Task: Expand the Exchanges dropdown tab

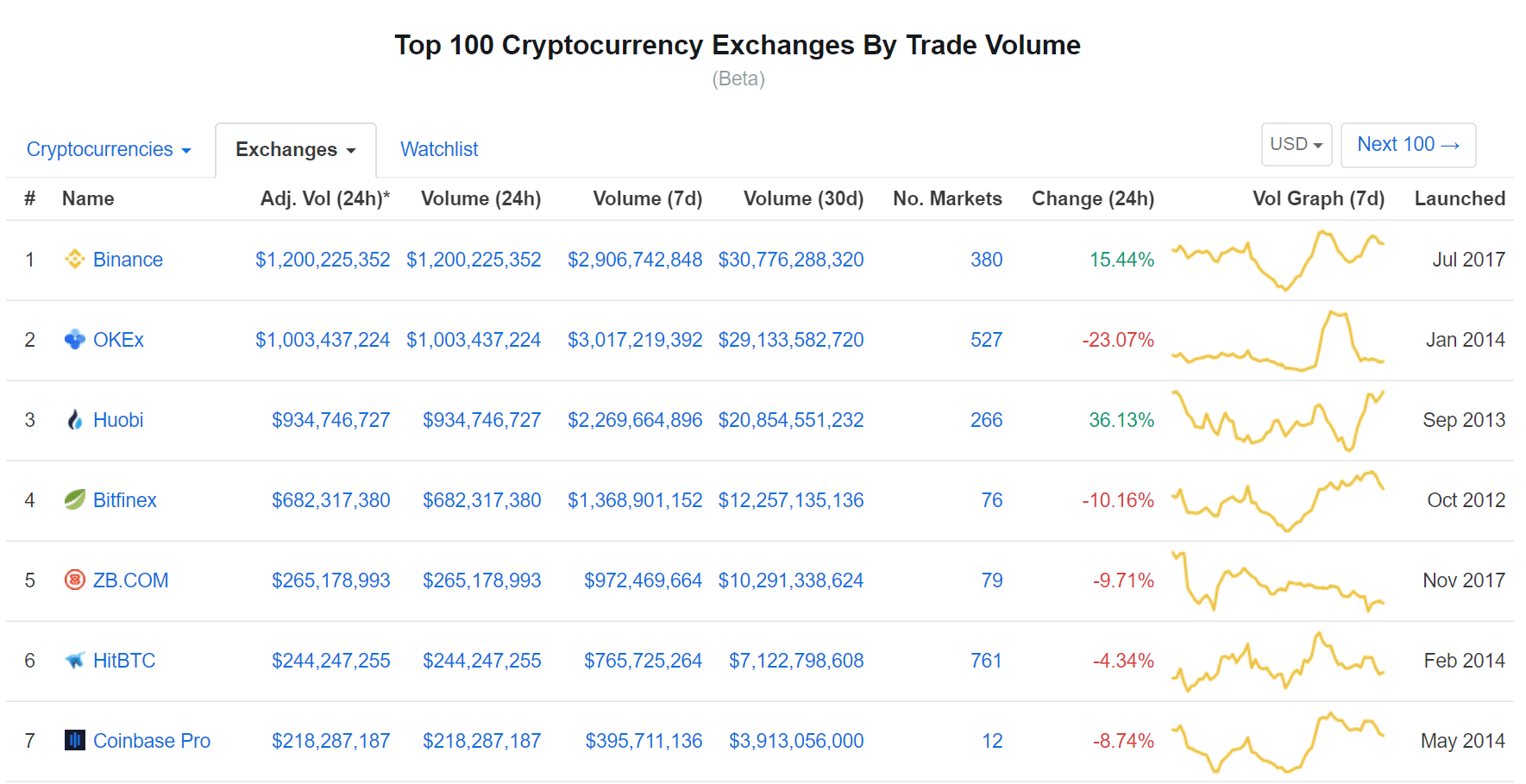Action: pos(295,149)
